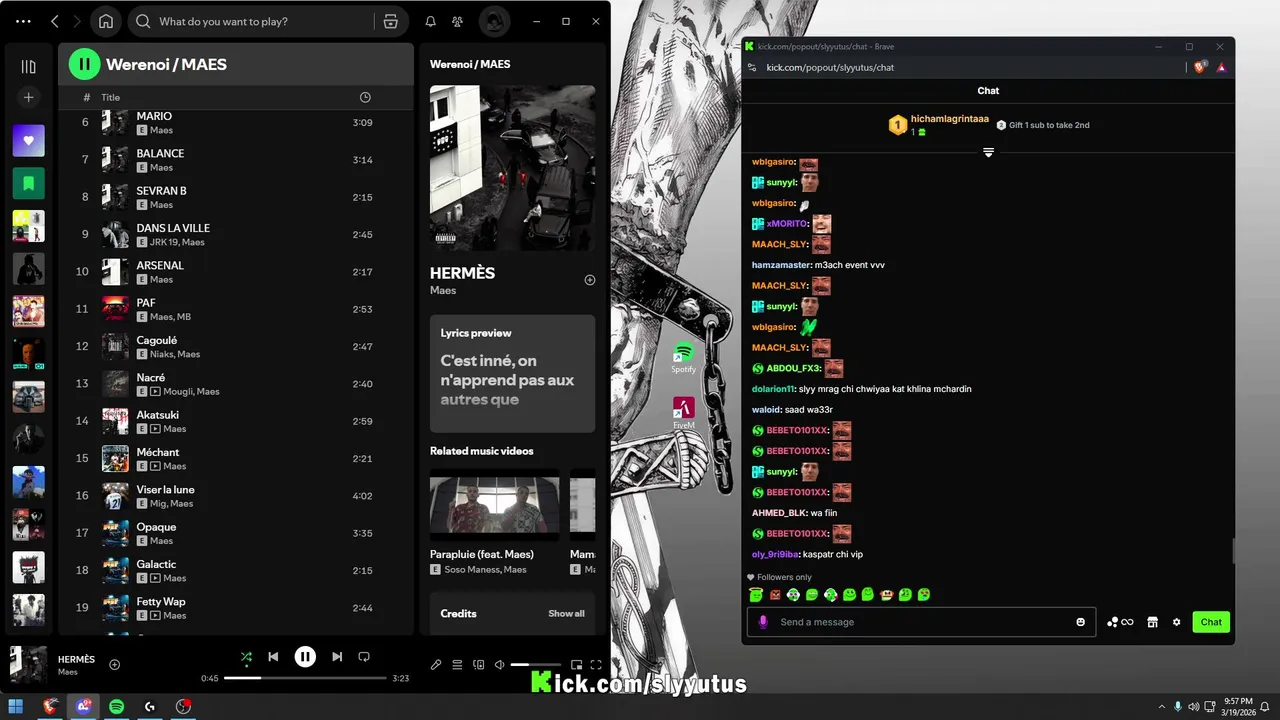Toggle the queue view icon

(457, 664)
